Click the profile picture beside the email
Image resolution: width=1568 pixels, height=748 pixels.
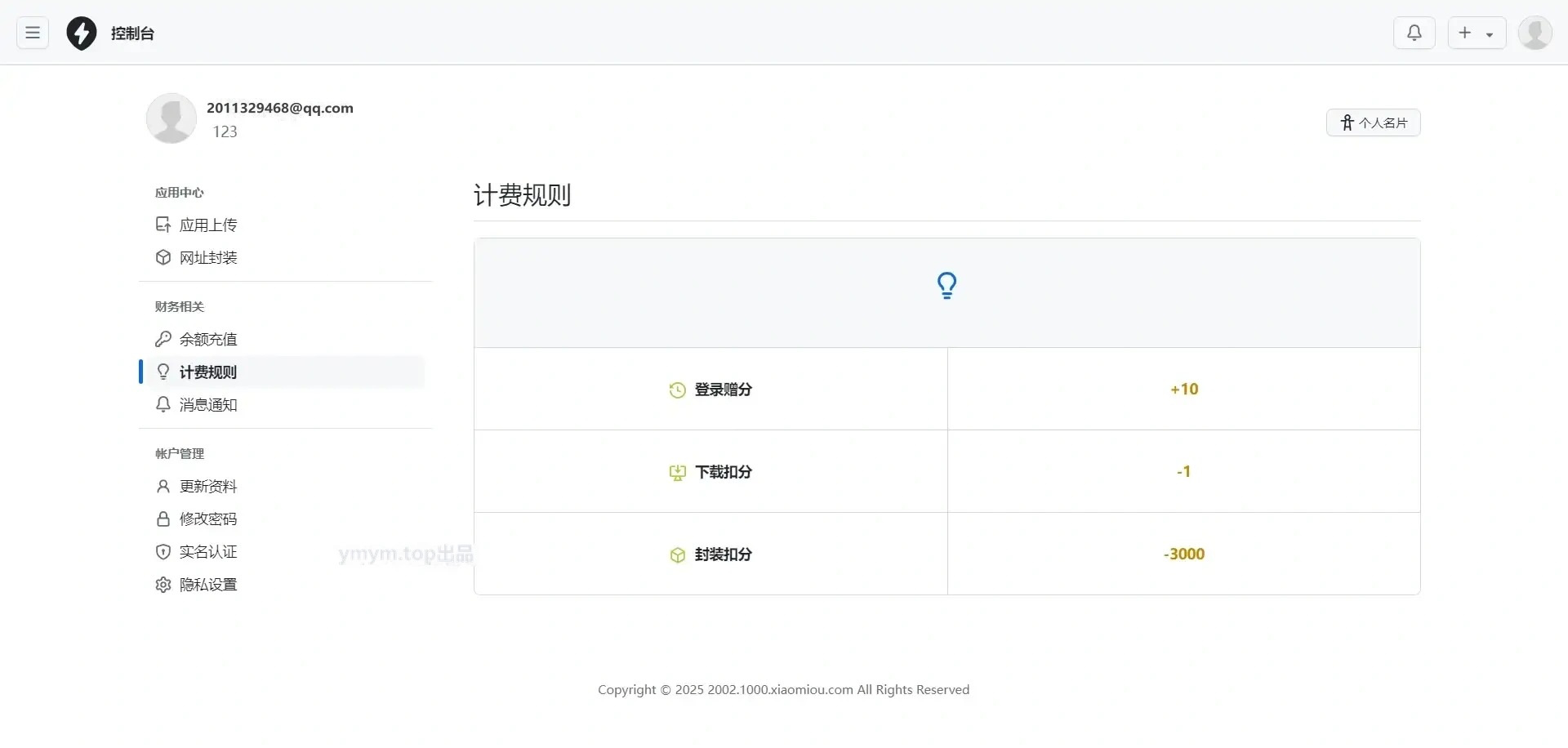pyautogui.click(x=171, y=118)
